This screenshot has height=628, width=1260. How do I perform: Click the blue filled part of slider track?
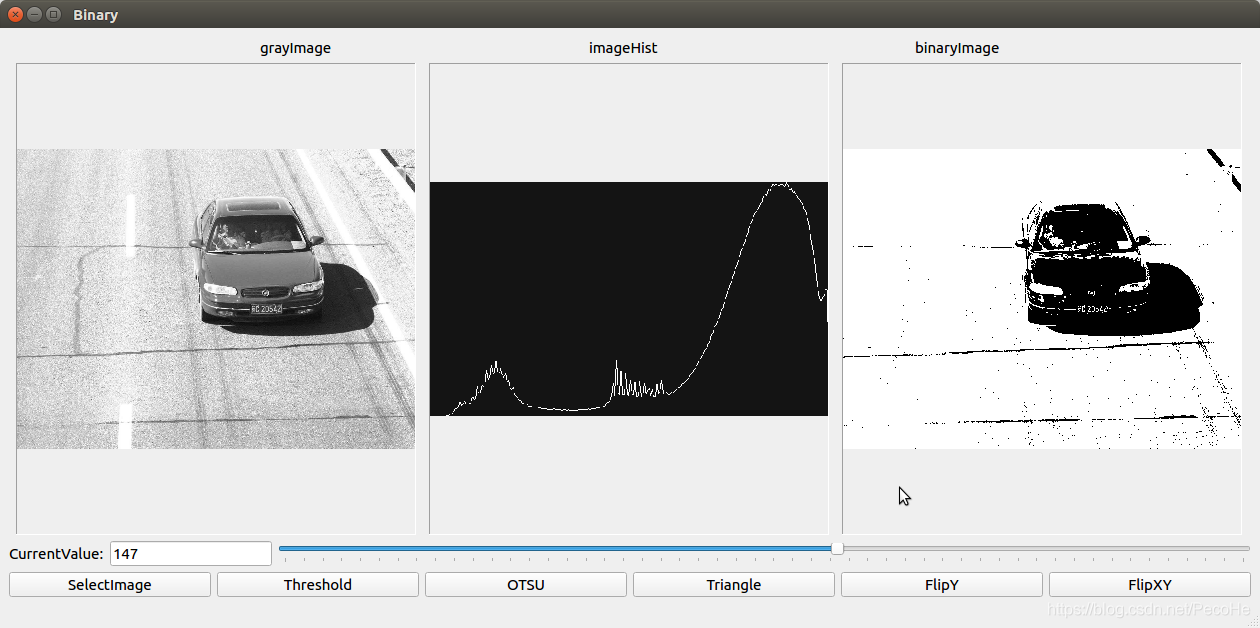pos(555,548)
